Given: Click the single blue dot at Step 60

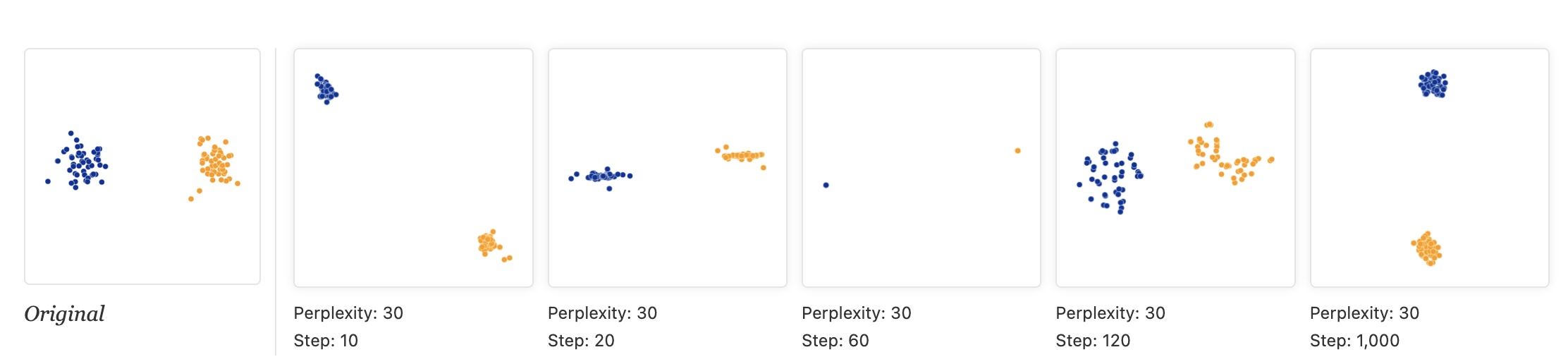Looking at the screenshot, I should click(x=826, y=185).
